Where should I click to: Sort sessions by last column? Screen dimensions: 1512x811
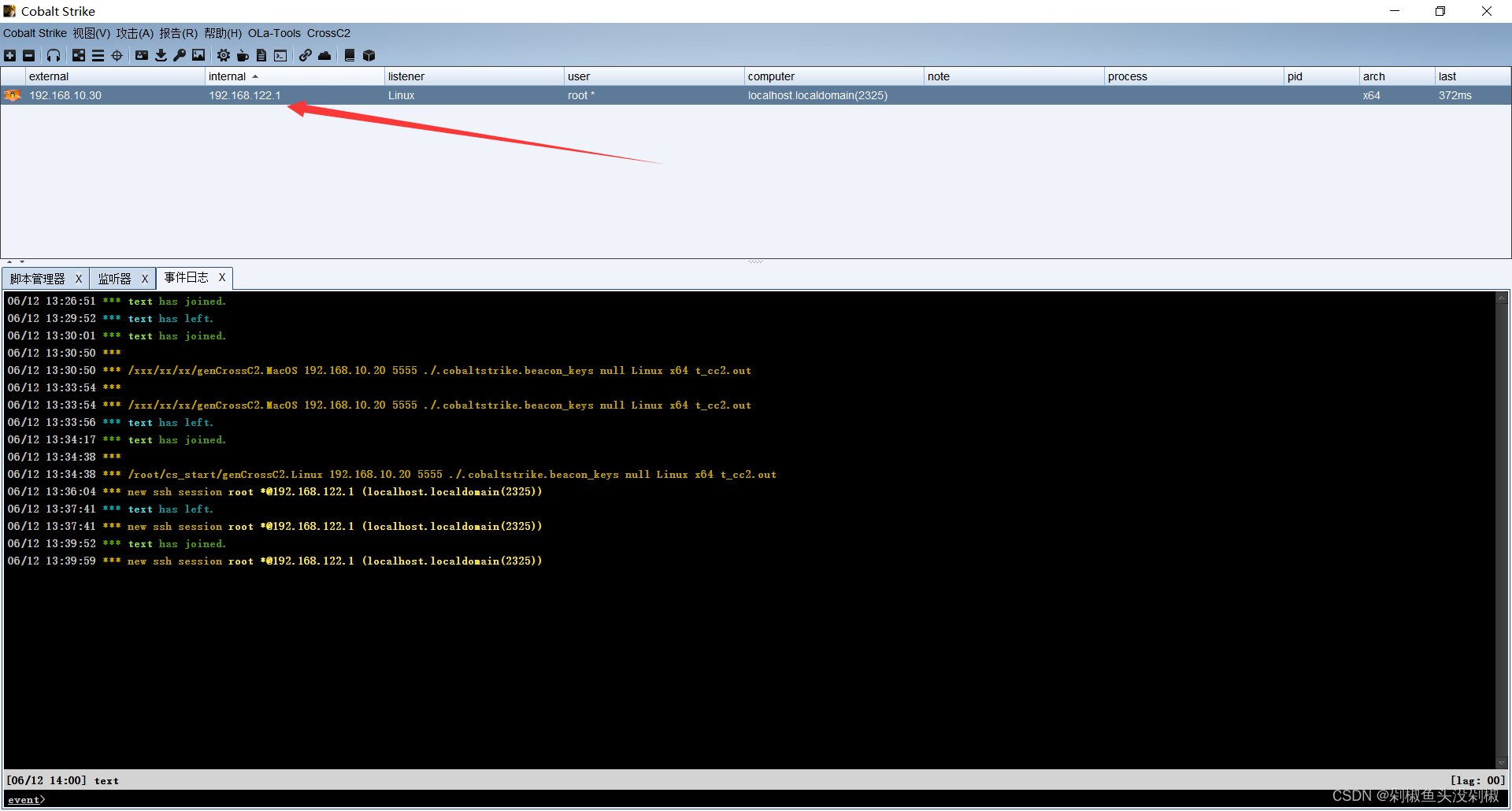coord(1473,76)
